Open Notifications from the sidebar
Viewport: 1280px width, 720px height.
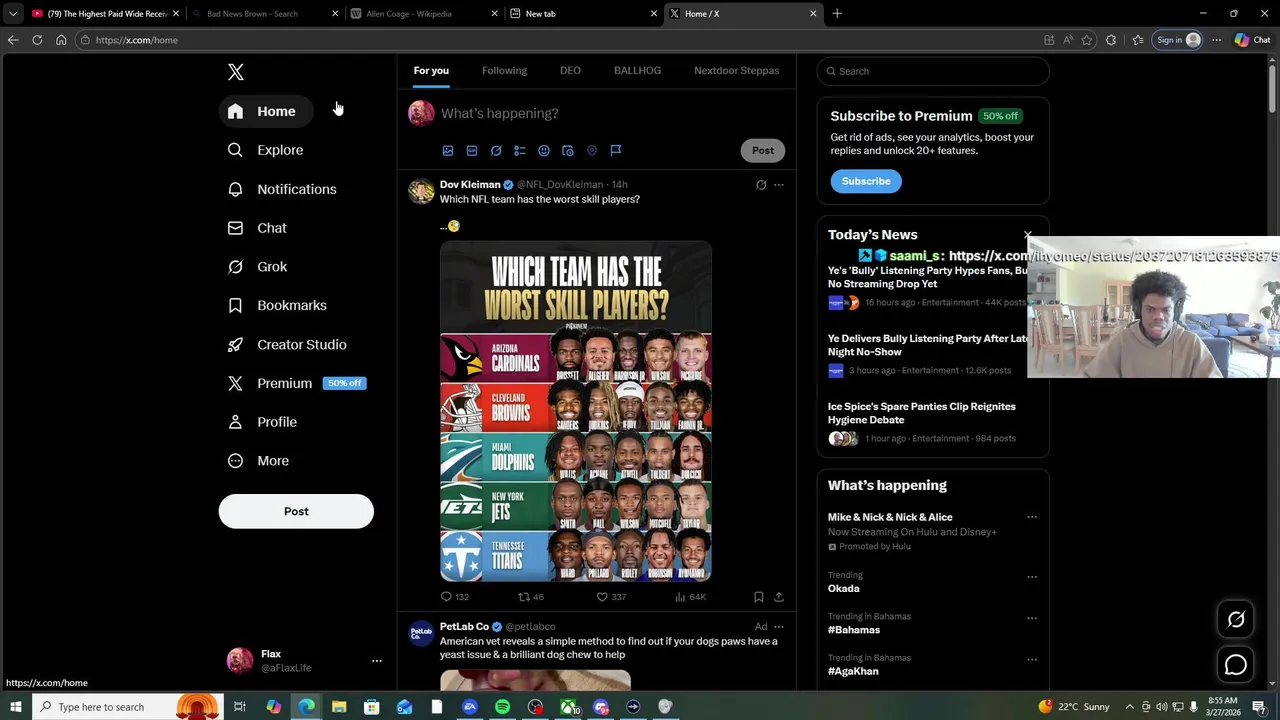pos(282,189)
